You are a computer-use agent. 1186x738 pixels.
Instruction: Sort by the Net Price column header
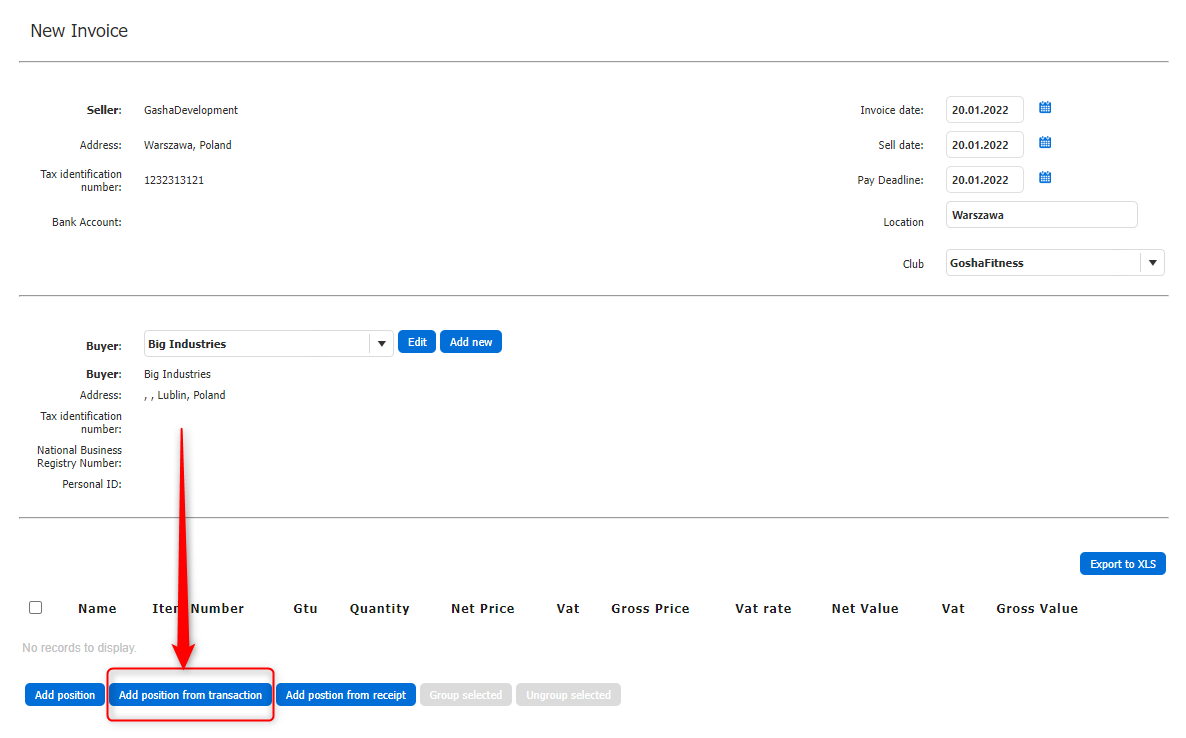pyautogui.click(x=482, y=608)
